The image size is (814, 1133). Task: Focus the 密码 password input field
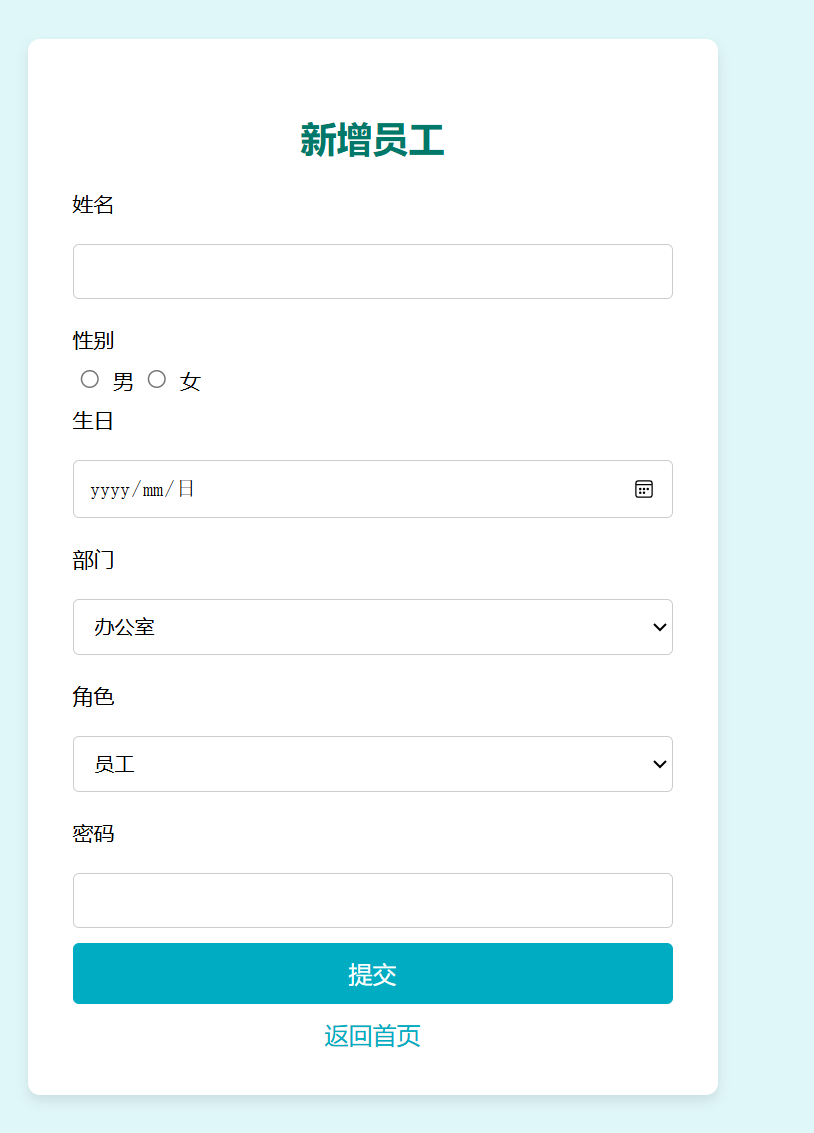click(x=372, y=900)
